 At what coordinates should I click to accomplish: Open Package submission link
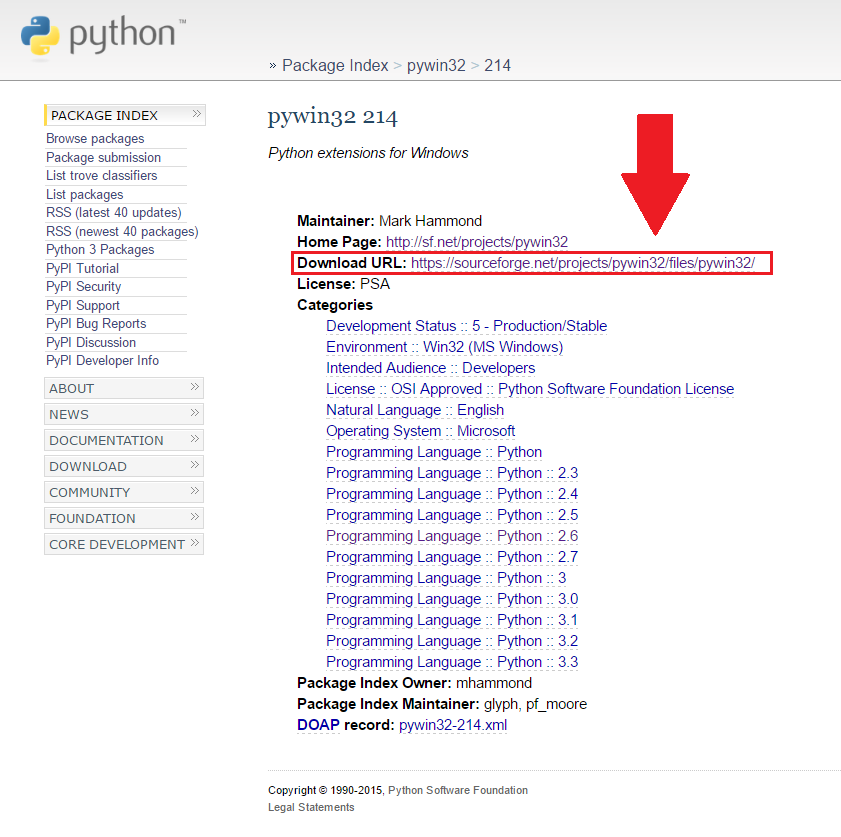pyautogui.click(x=104, y=158)
